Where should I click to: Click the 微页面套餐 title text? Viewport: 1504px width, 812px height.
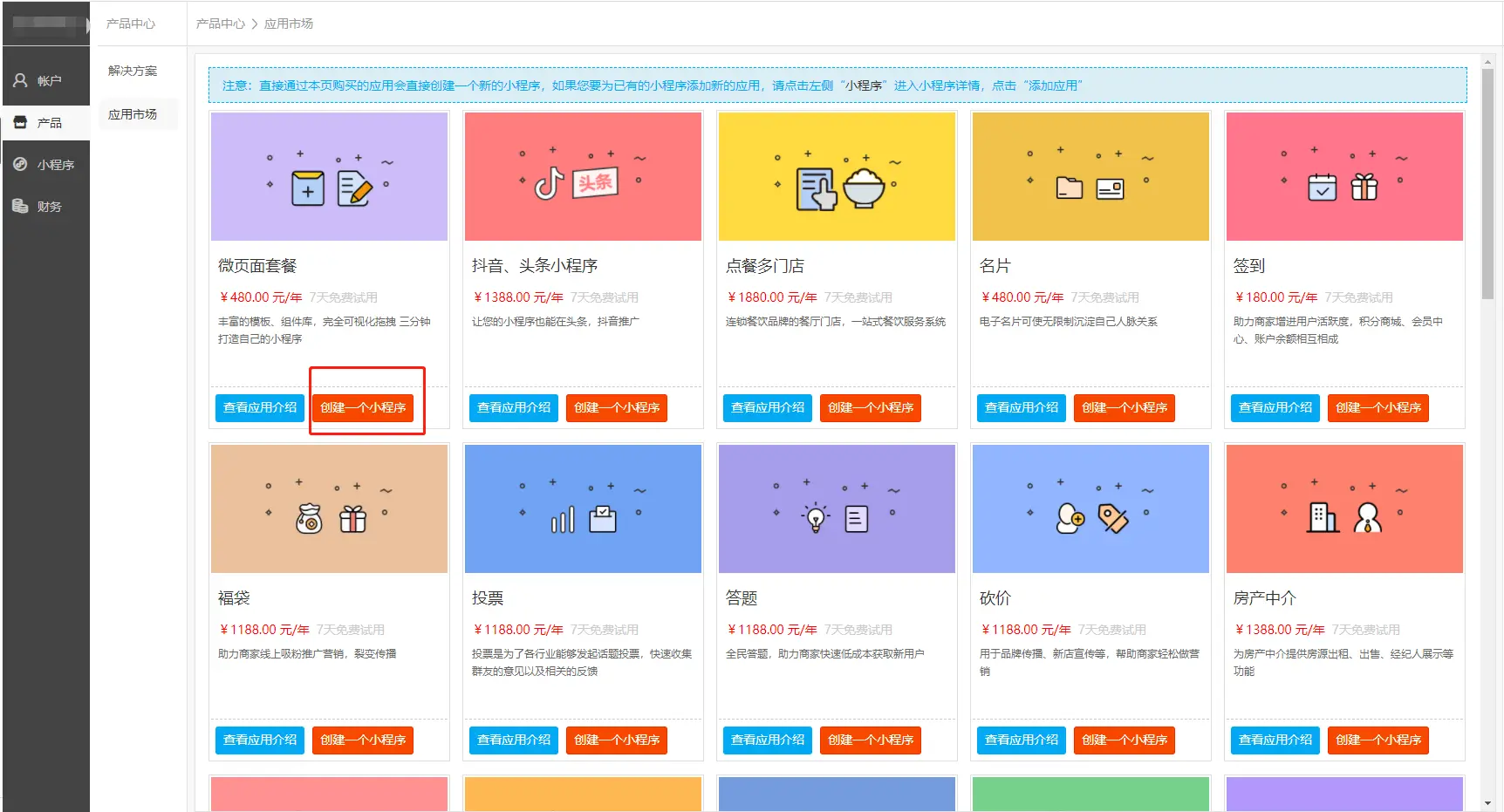click(257, 266)
